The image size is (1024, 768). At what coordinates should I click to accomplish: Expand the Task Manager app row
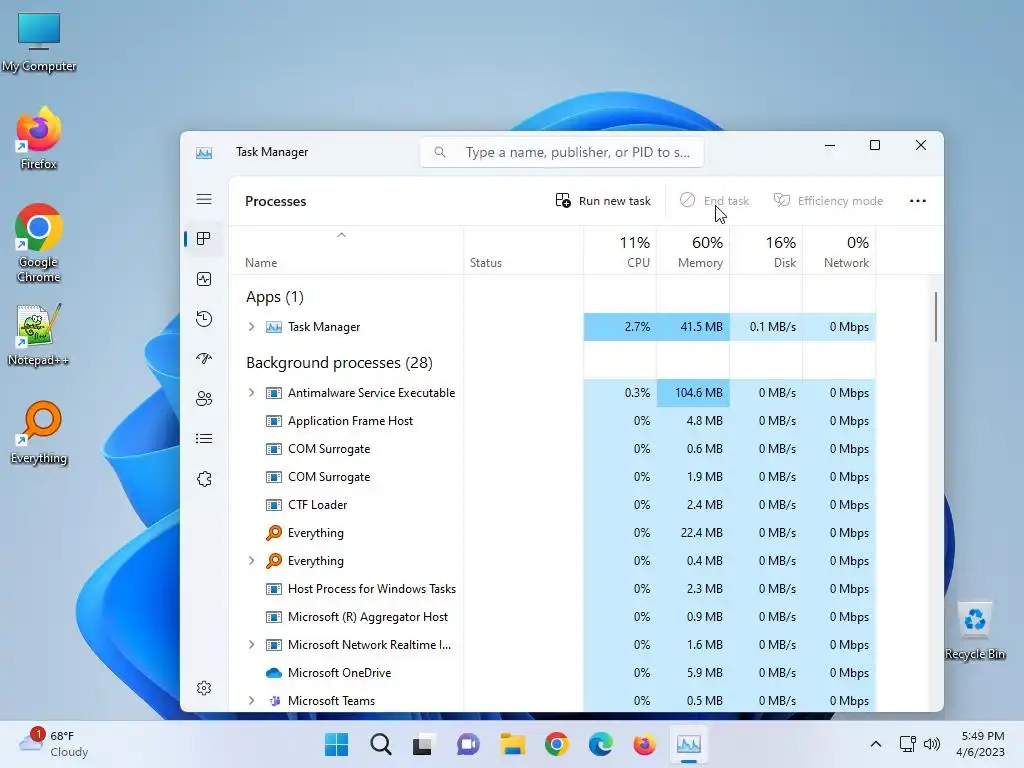click(x=251, y=327)
